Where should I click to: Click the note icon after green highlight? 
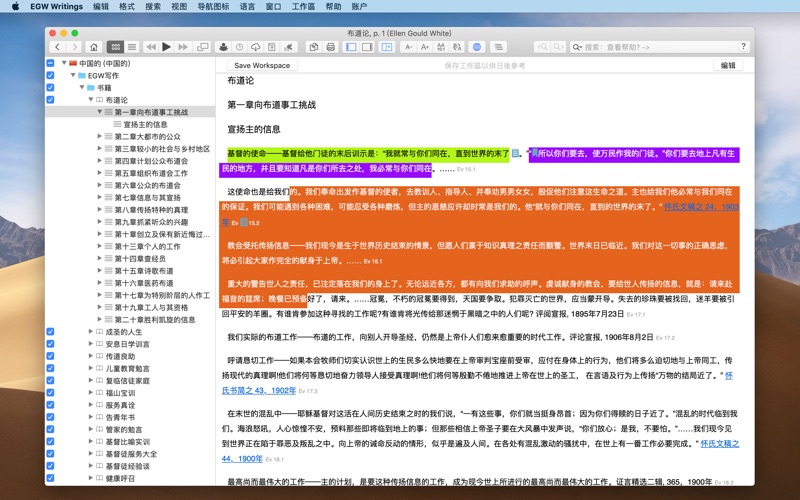[515, 153]
